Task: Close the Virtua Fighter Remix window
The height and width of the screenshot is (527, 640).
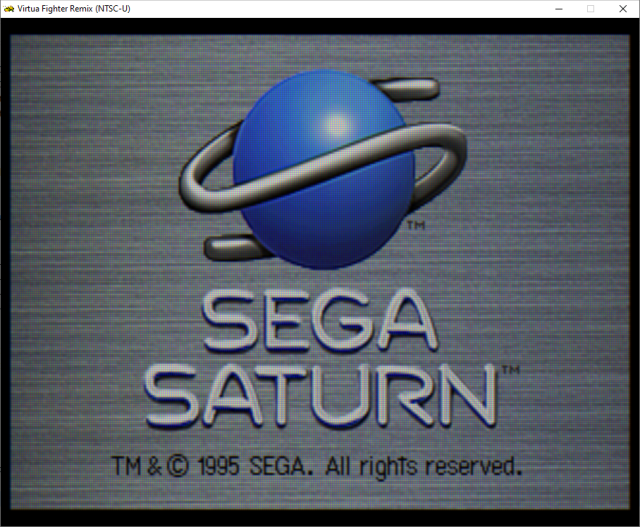Action: pyautogui.click(x=623, y=9)
